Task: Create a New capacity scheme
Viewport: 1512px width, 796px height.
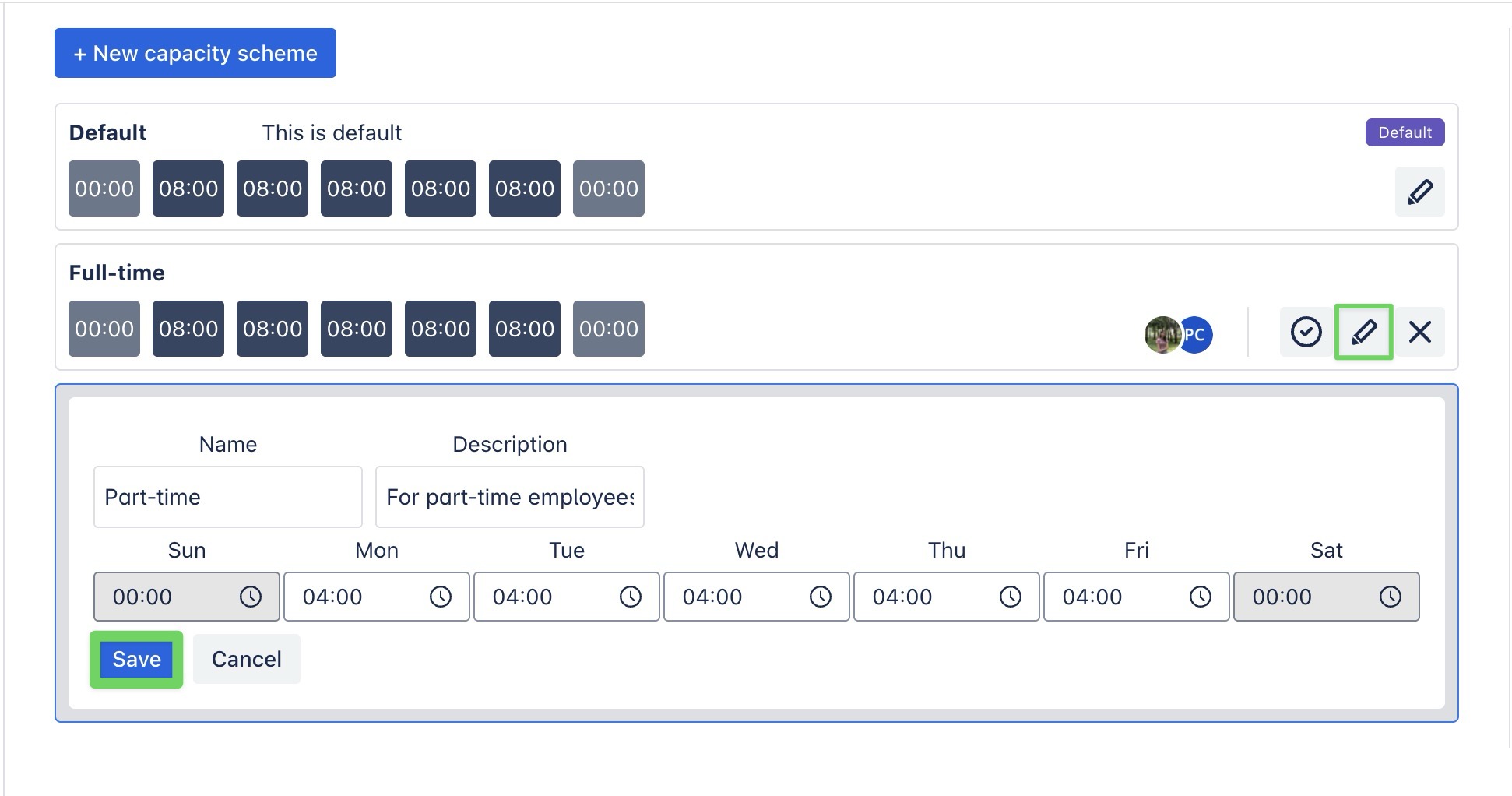Action: (195, 53)
